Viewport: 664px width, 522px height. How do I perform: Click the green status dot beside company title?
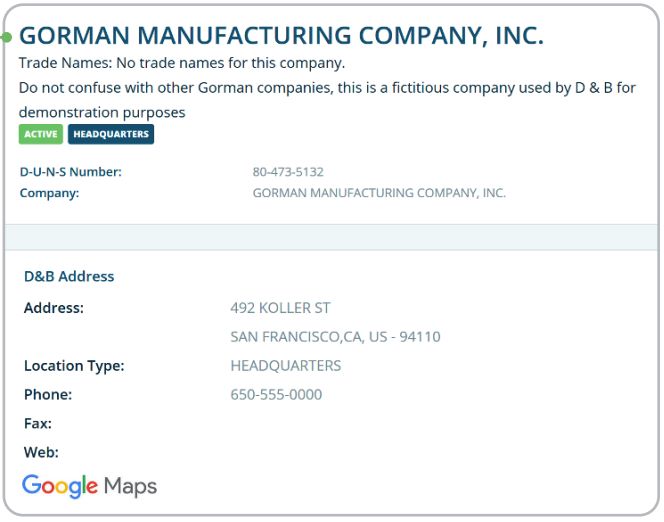[6, 38]
